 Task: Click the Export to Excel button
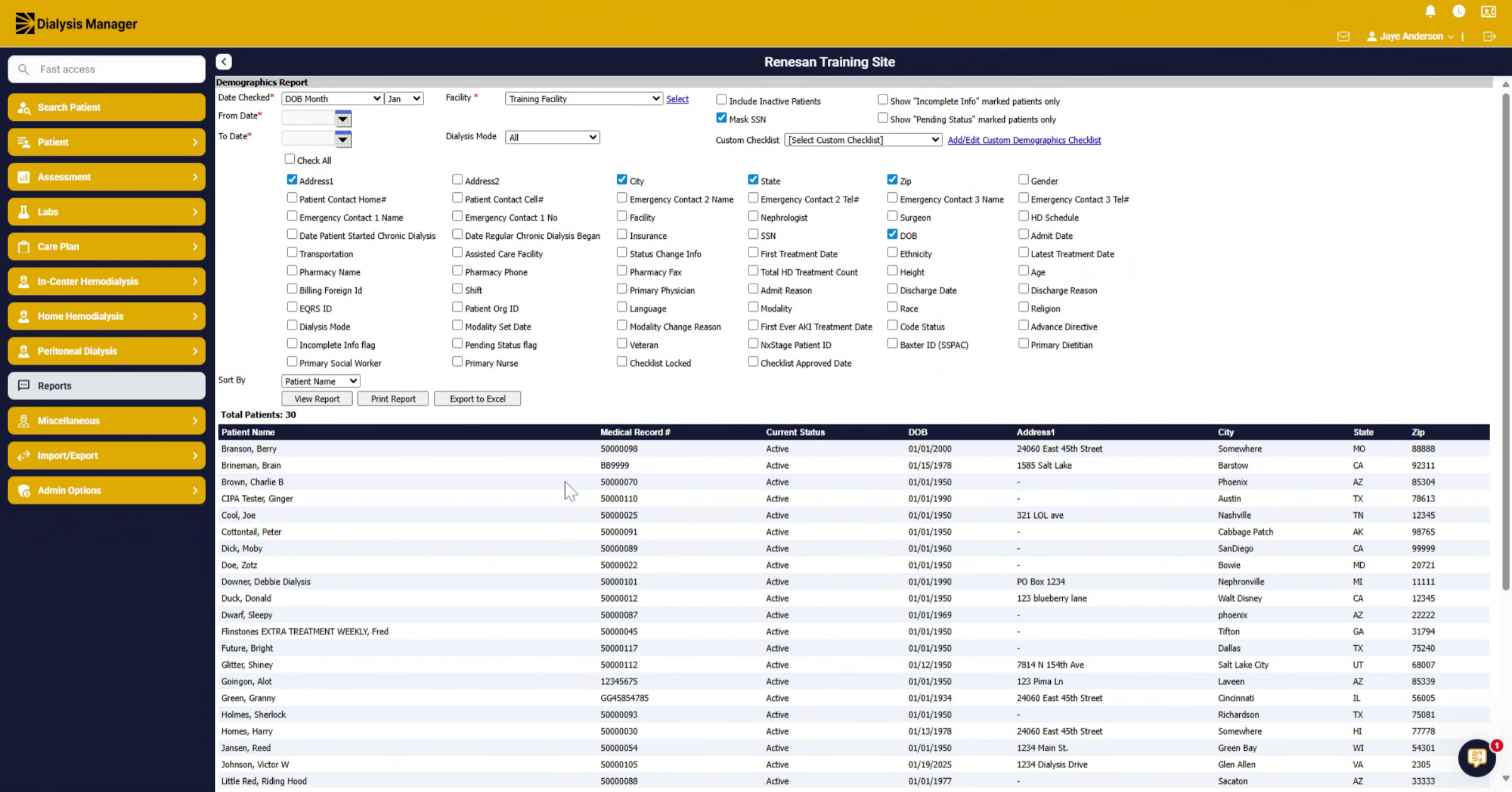[478, 399]
